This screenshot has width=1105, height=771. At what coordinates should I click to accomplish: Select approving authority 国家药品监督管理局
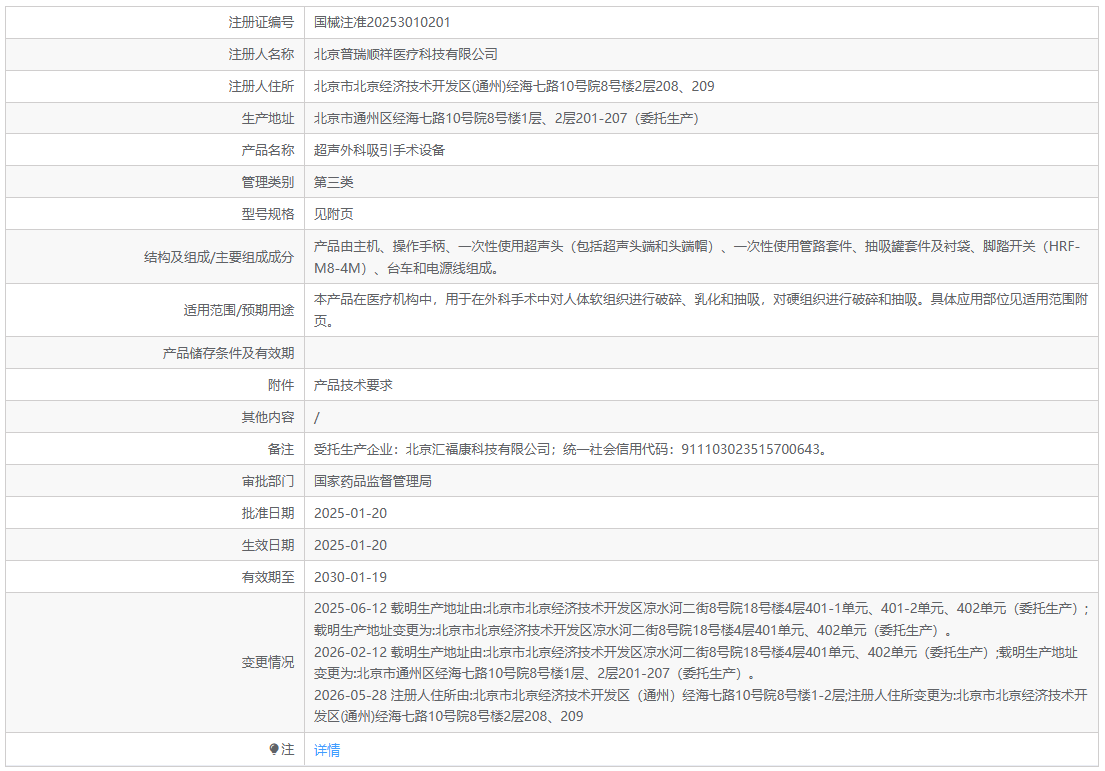click(373, 481)
